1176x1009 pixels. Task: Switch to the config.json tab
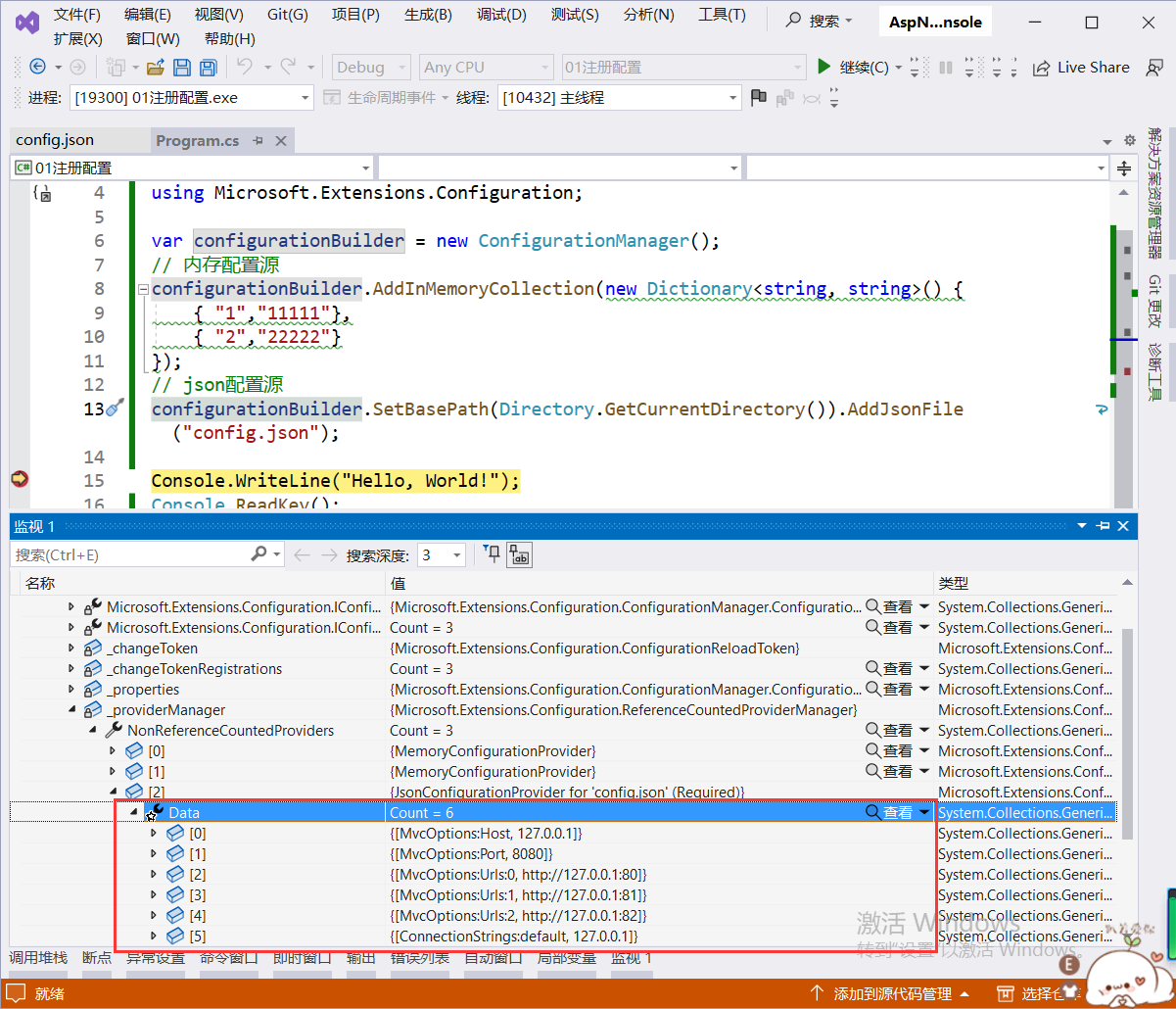click(55, 140)
